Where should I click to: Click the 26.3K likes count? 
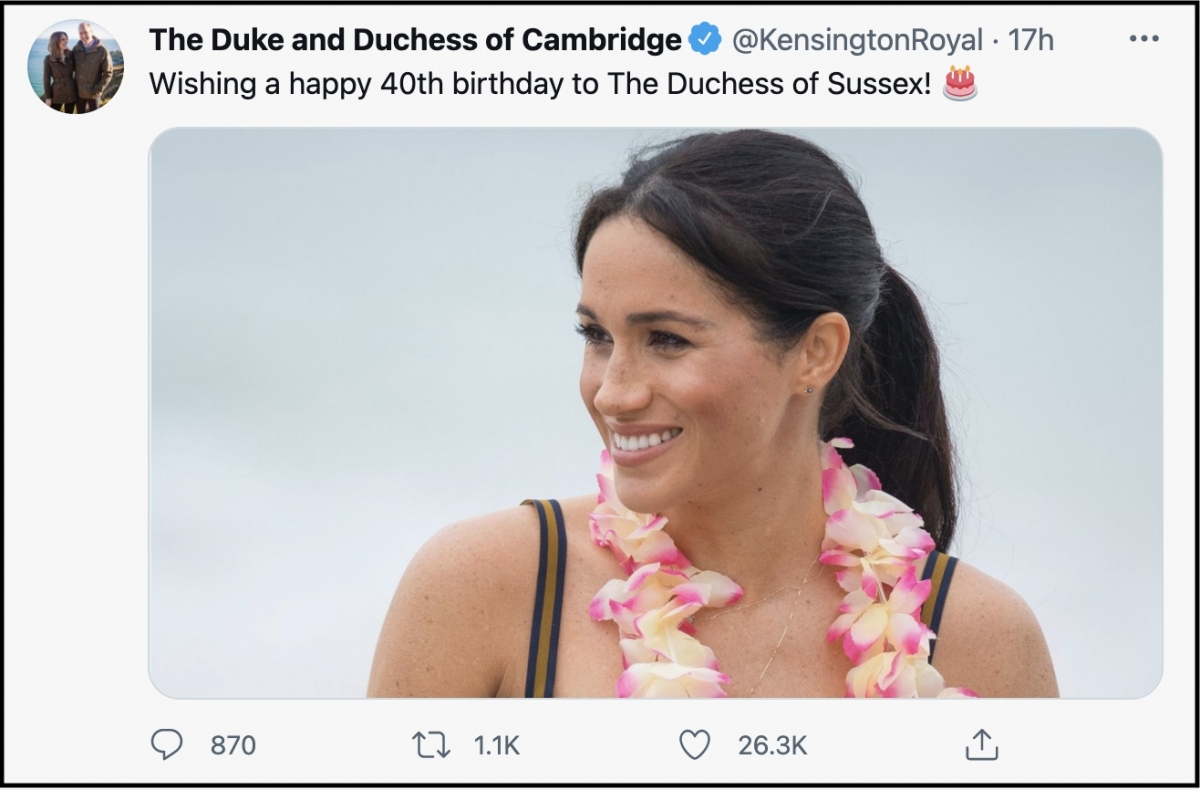(x=772, y=745)
